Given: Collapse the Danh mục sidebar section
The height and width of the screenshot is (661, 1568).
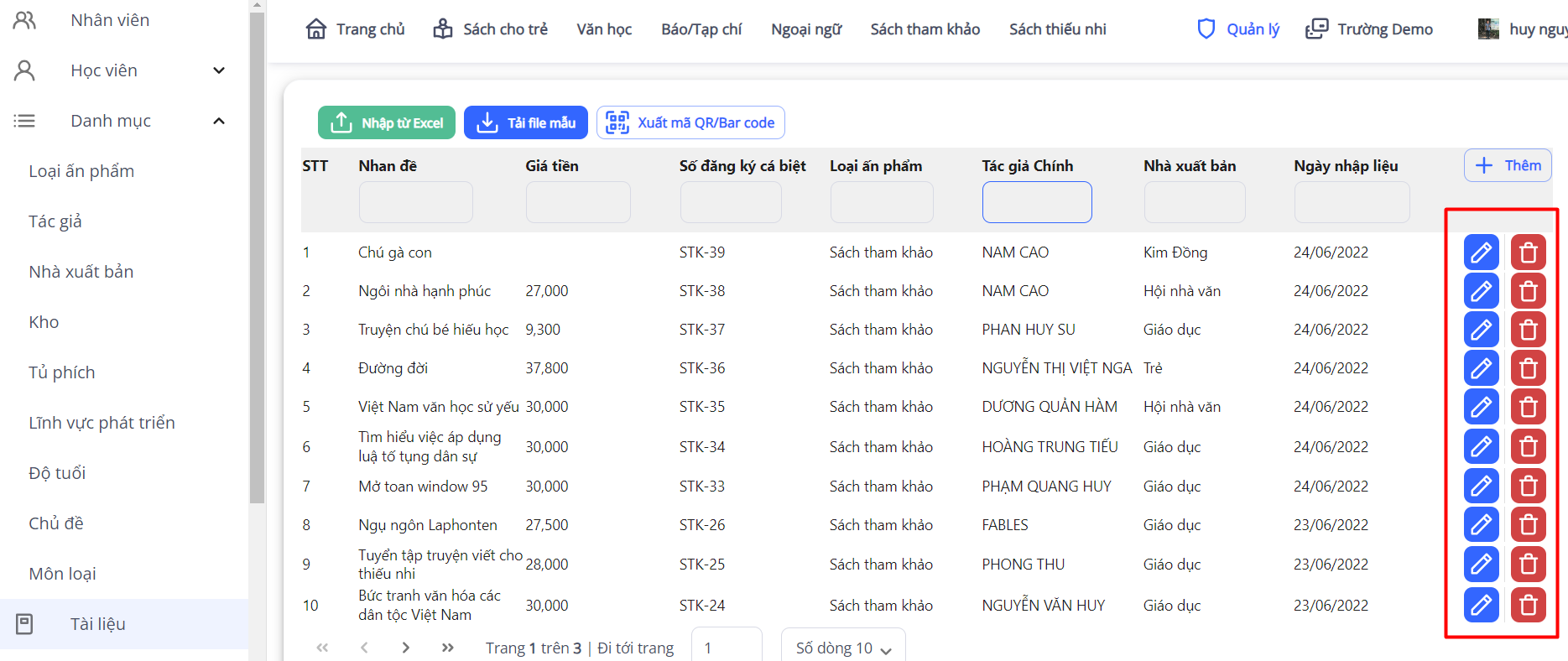Looking at the screenshot, I should (x=219, y=121).
